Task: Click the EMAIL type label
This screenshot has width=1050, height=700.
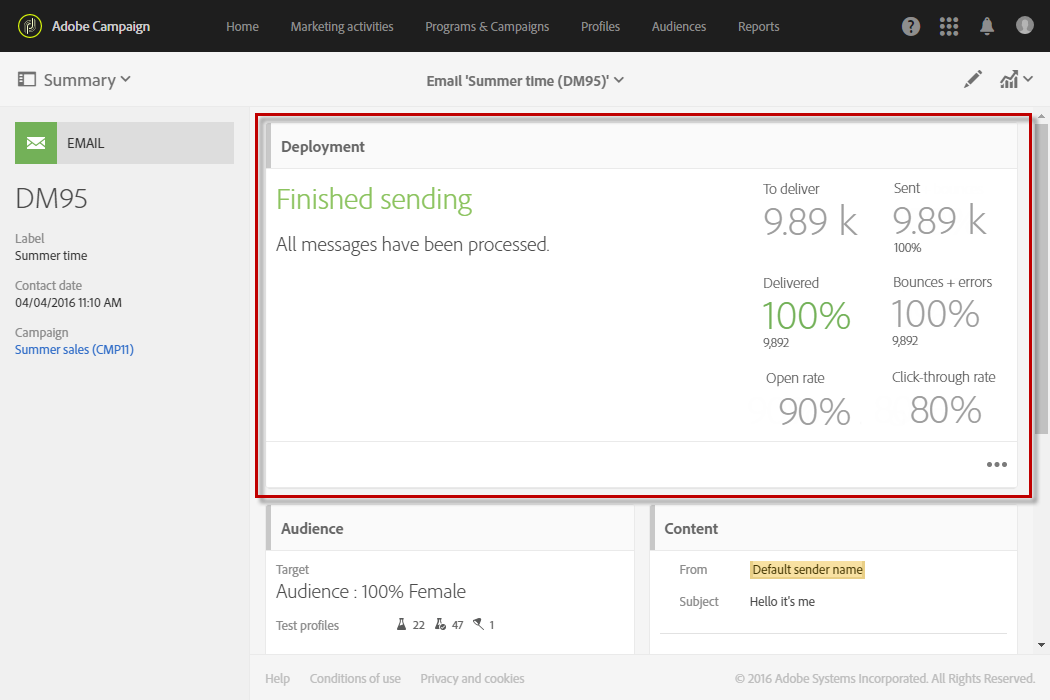Action: point(86,143)
